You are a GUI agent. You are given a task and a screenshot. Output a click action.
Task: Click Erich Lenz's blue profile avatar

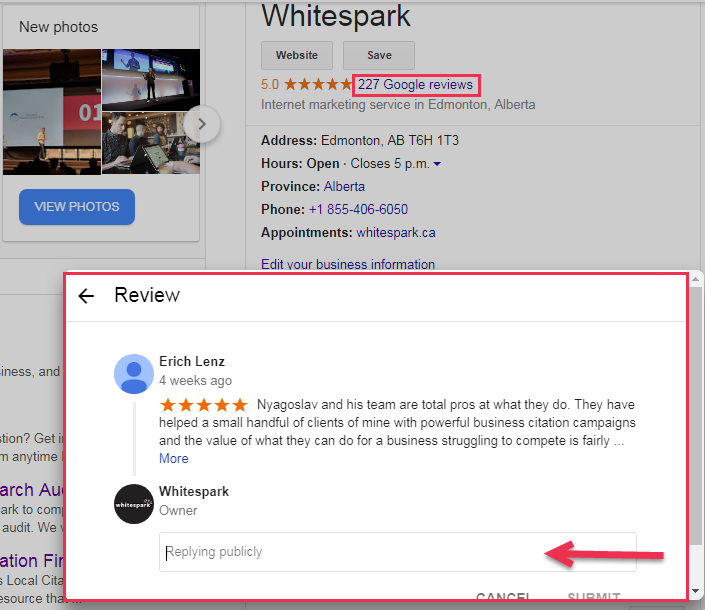click(134, 374)
